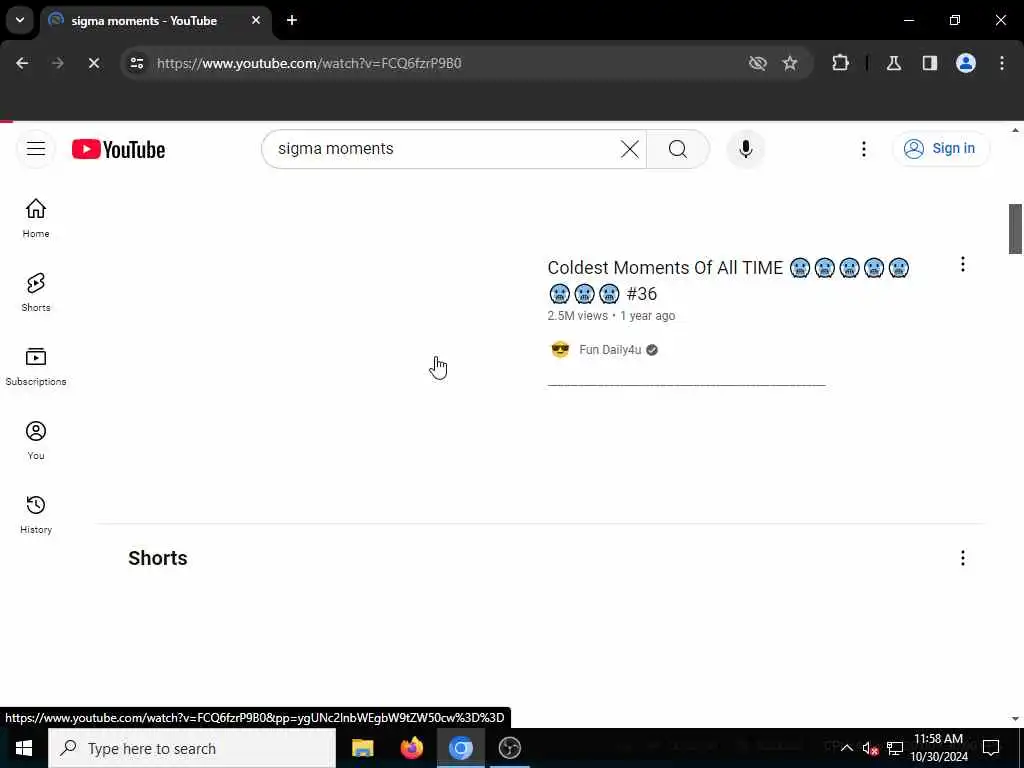Open Shorts in the sidebar
1024x768 pixels.
[x=36, y=292]
